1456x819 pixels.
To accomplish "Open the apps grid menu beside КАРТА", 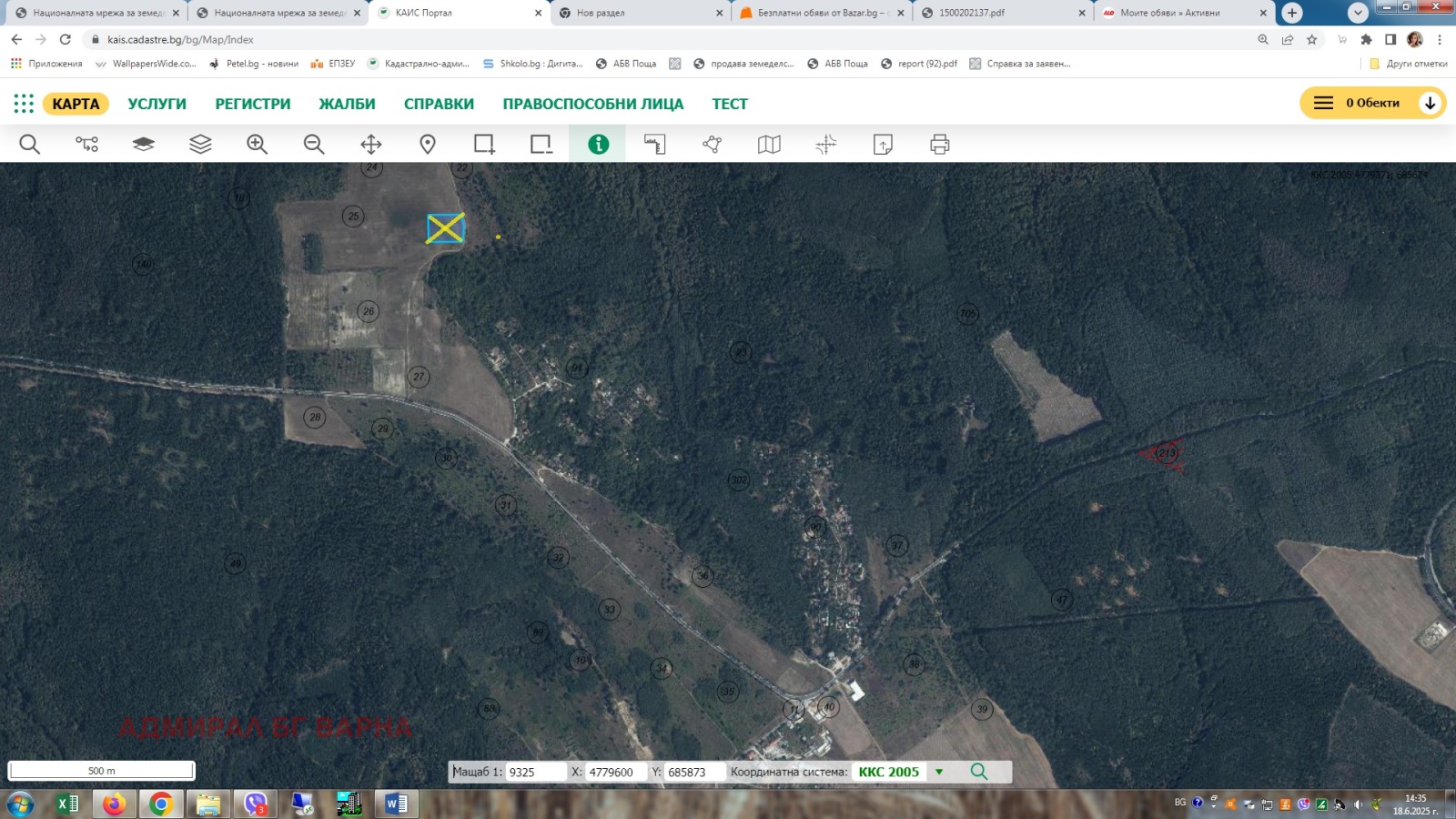I will pyautogui.click(x=24, y=104).
